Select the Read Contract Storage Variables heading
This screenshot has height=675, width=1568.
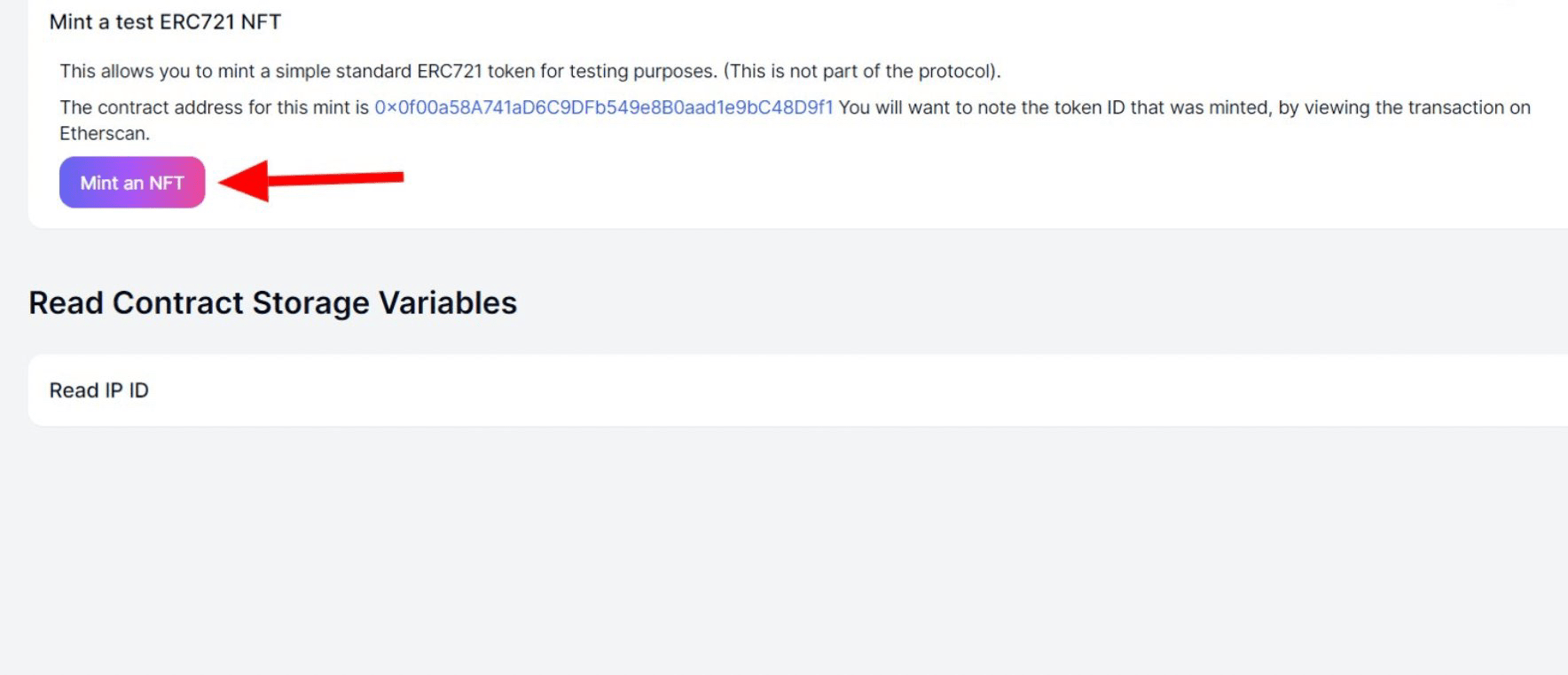click(x=272, y=303)
